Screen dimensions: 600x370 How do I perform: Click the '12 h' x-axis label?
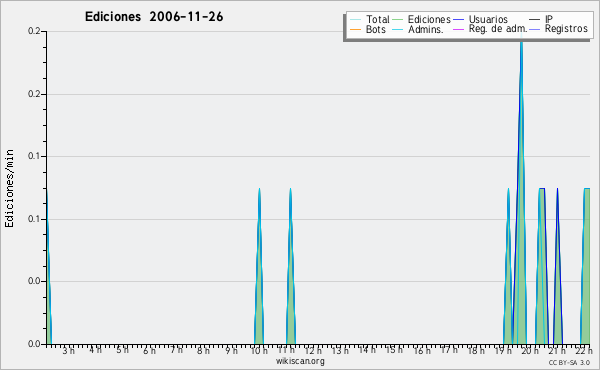(x=313, y=350)
